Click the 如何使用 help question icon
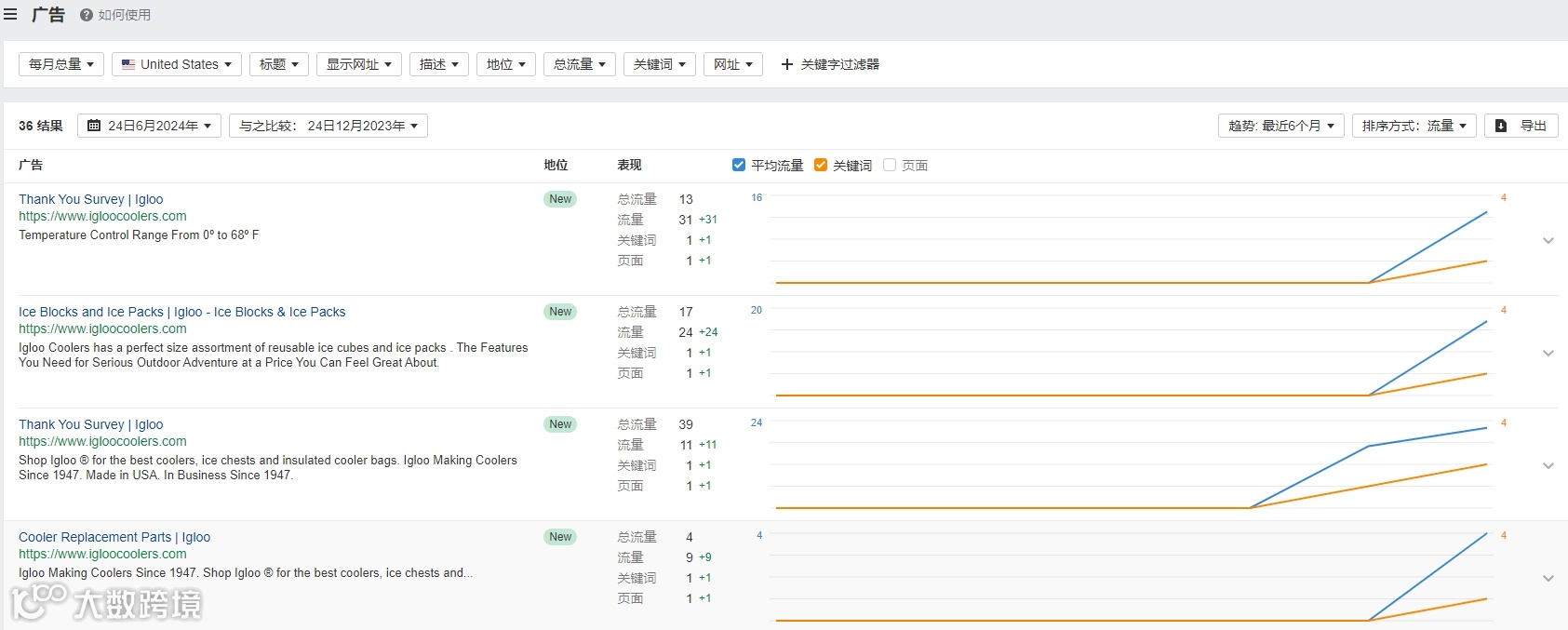 [x=87, y=15]
